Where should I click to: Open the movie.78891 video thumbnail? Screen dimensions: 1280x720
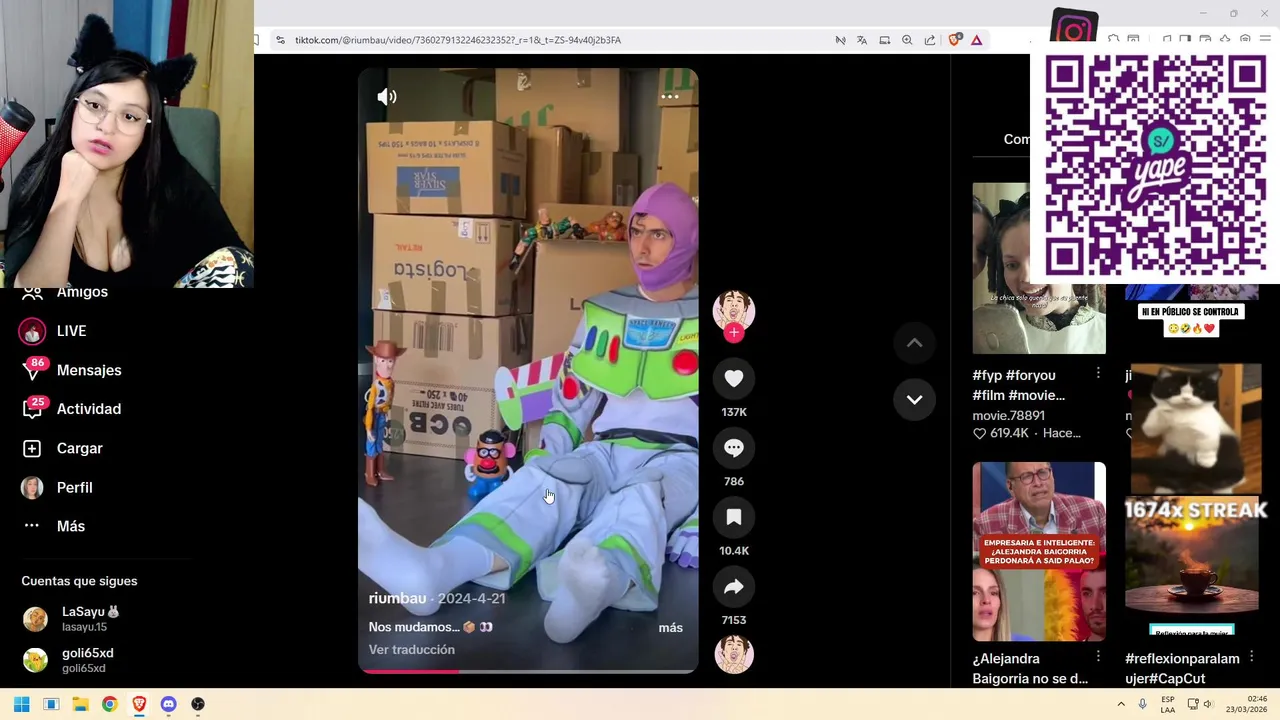point(1039,268)
